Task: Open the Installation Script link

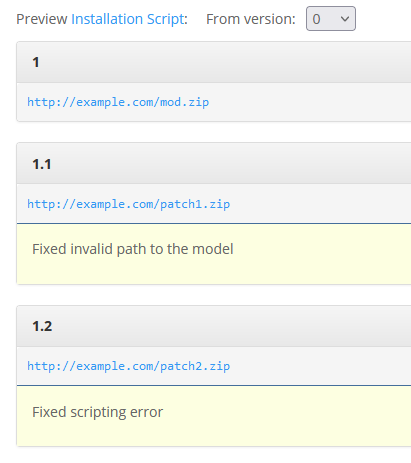Action: [128, 19]
